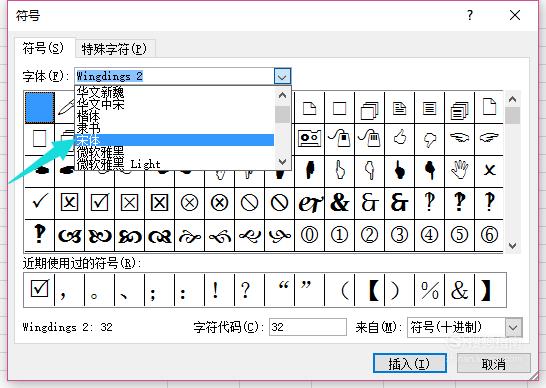The height and width of the screenshot is (388, 546).
Task: Choose 楷体 from the font list
Action: [x=174, y=116]
